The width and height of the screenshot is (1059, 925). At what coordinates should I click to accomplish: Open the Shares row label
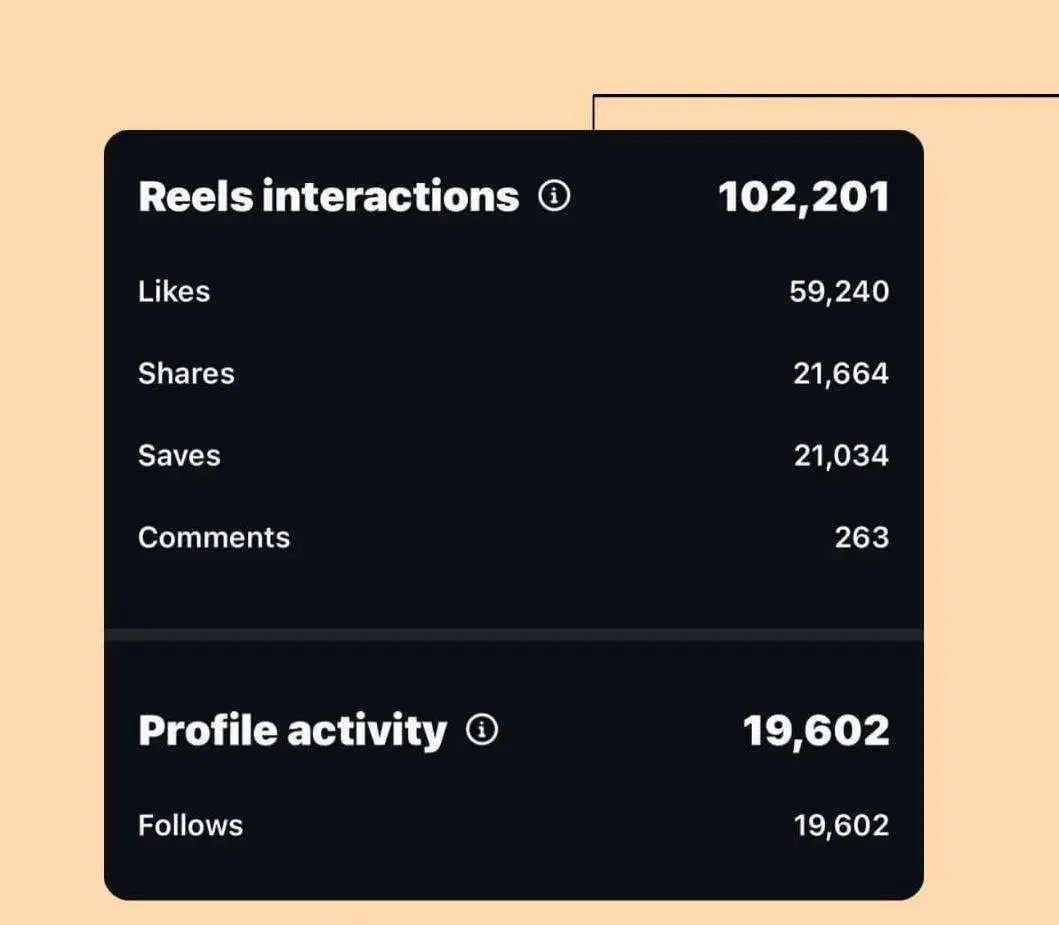186,374
